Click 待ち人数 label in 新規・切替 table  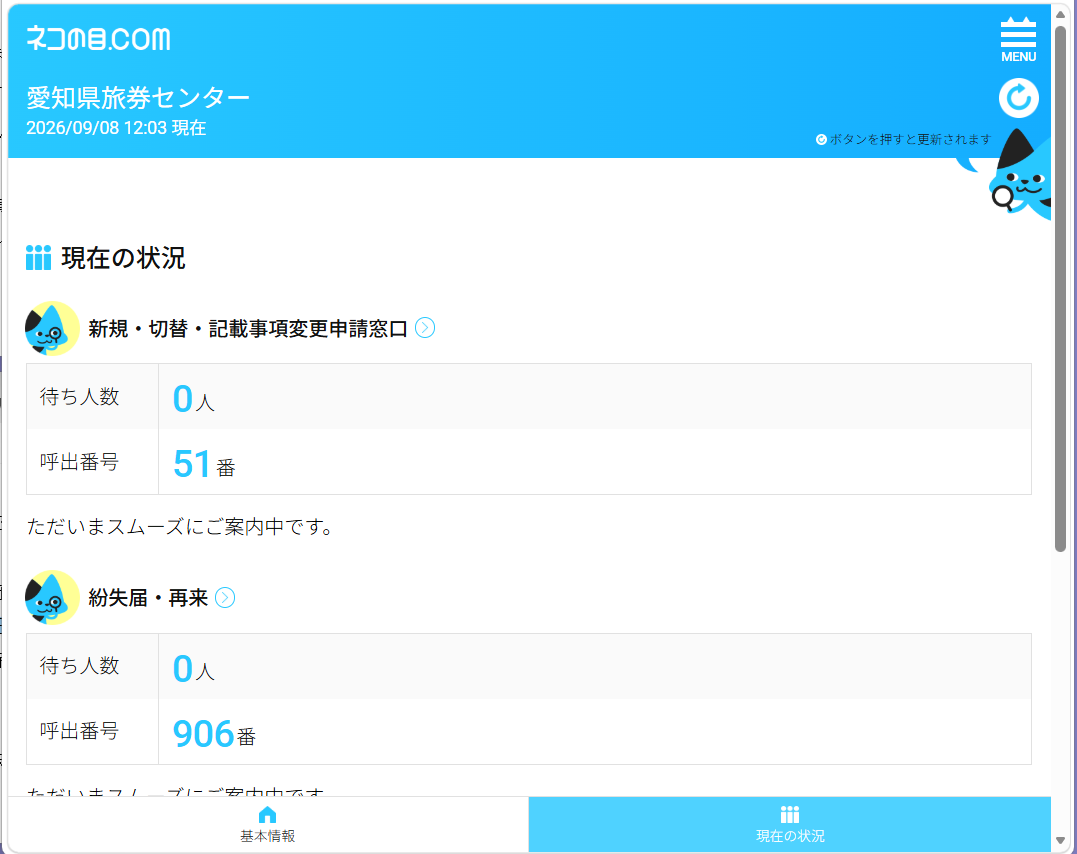click(x=80, y=396)
